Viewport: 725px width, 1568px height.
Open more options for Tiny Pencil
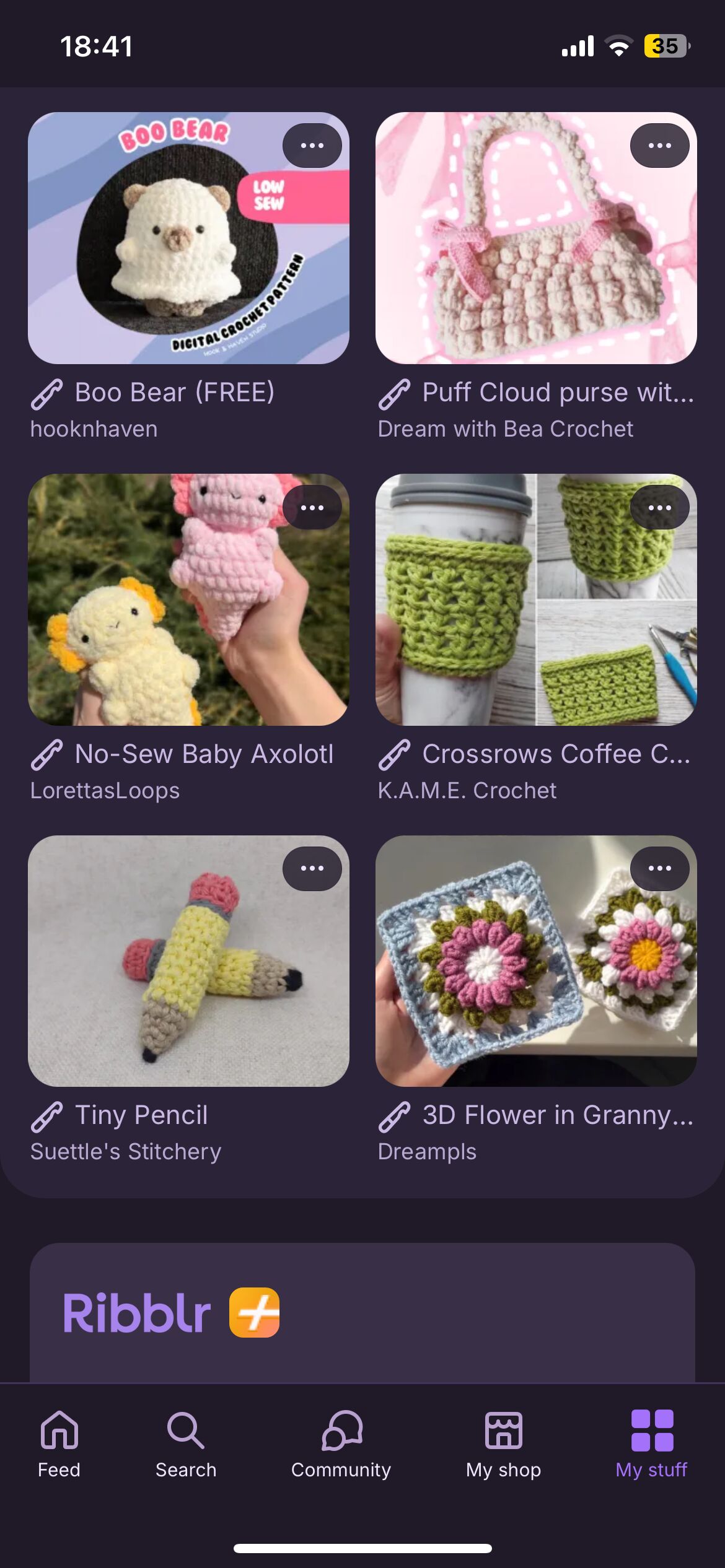click(x=312, y=868)
